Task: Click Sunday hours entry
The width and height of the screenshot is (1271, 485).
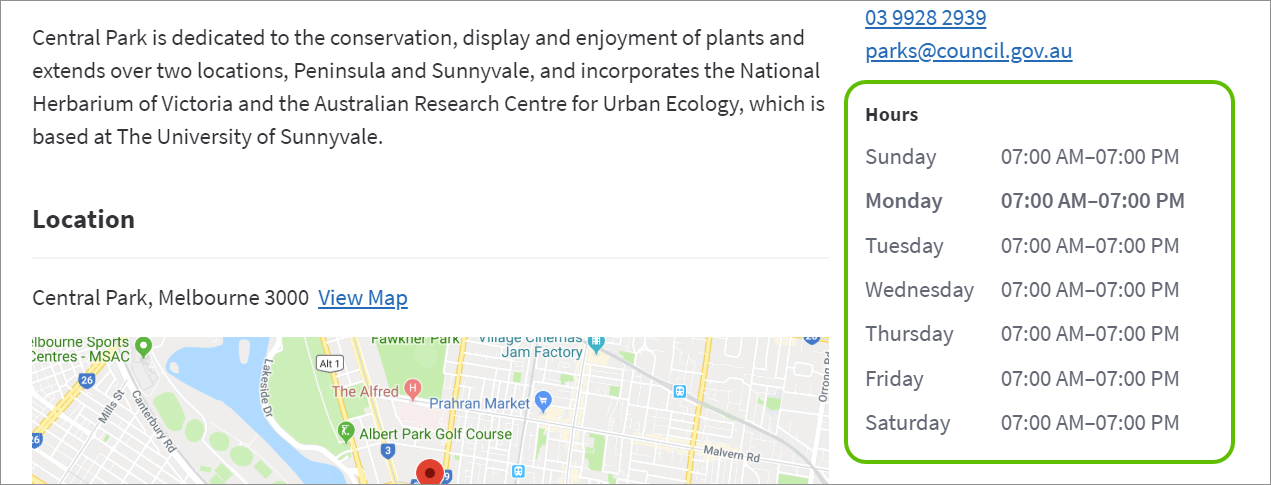Action: [1022, 157]
